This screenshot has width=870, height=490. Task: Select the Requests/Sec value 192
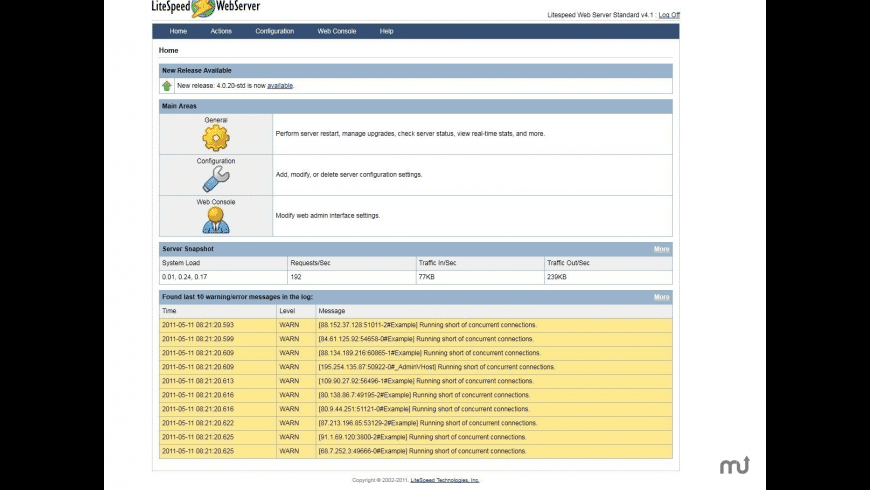[296, 277]
